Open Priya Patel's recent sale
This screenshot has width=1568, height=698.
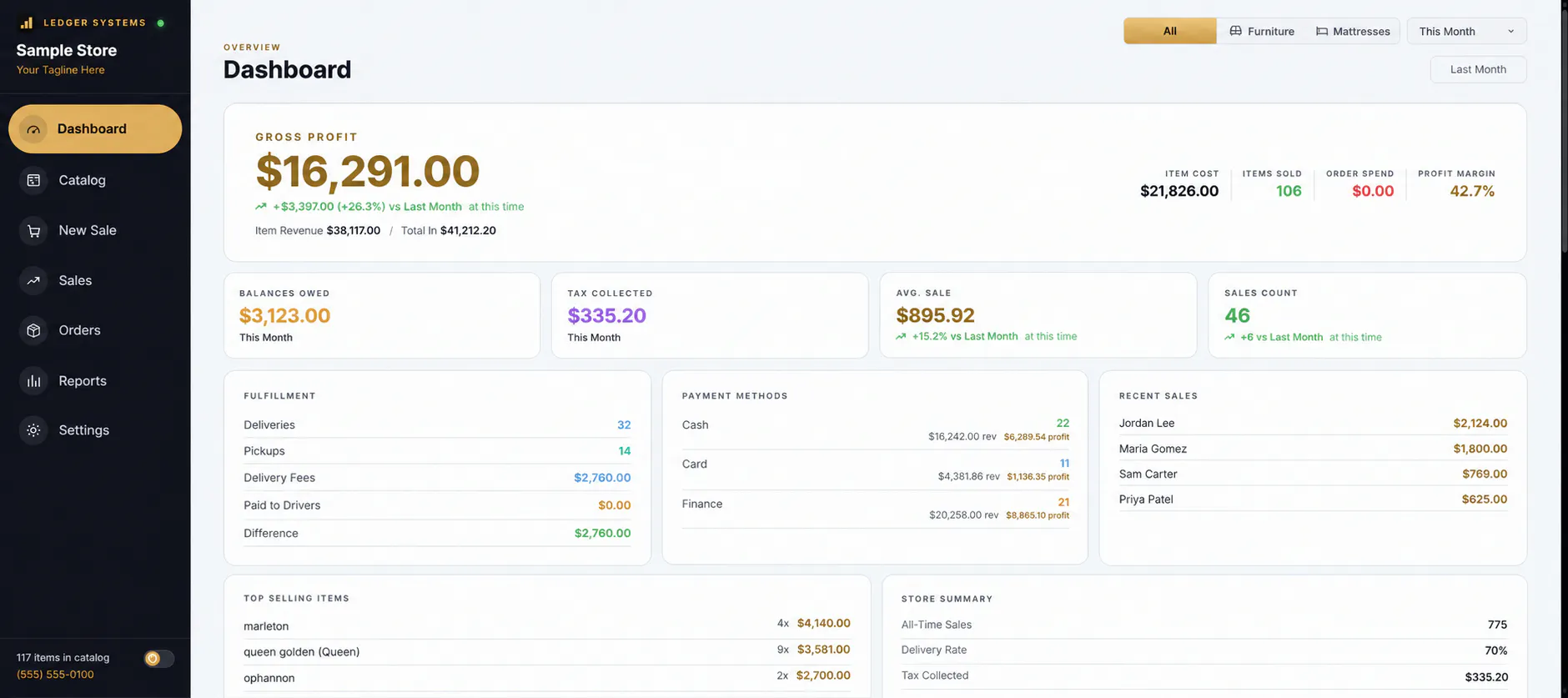pos(1313,500)
